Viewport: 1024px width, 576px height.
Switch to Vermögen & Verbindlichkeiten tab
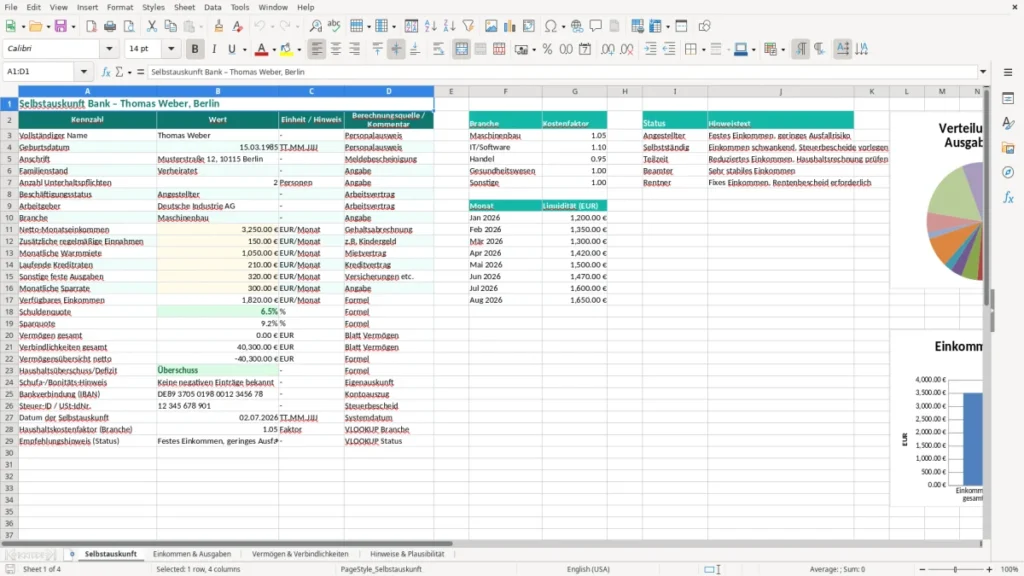tap(300, 554)
